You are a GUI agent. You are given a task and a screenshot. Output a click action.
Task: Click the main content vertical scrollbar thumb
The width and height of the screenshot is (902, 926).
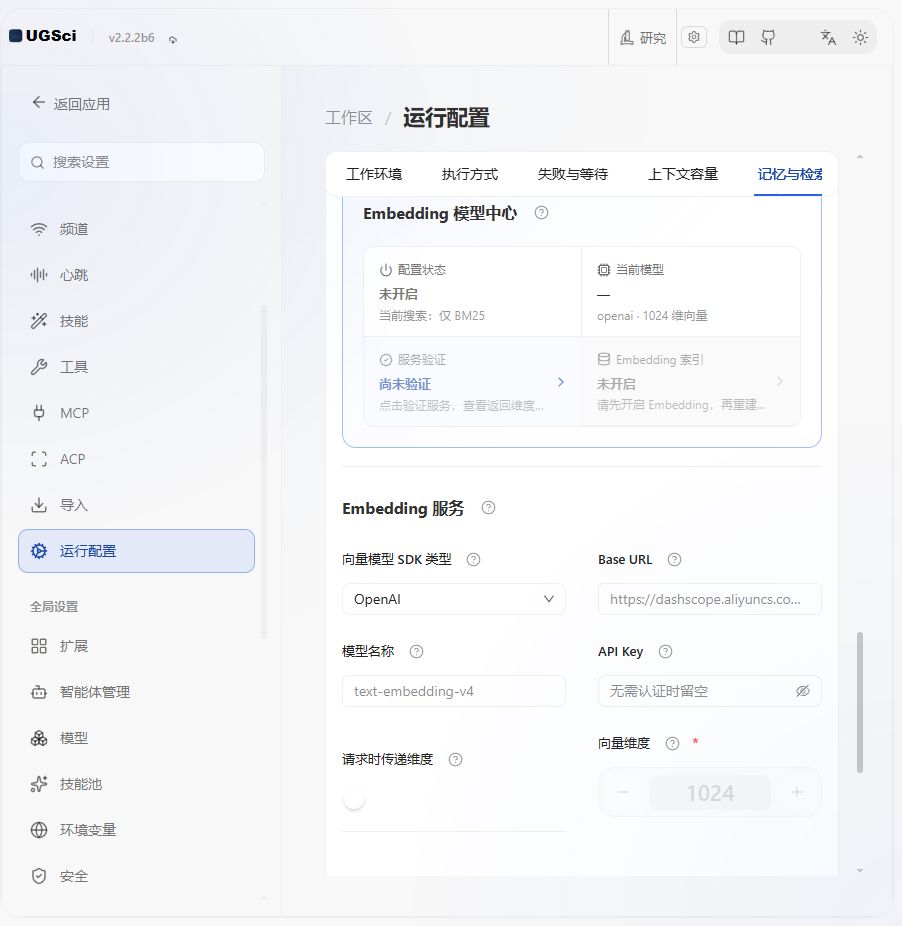[x=860, y=702]
